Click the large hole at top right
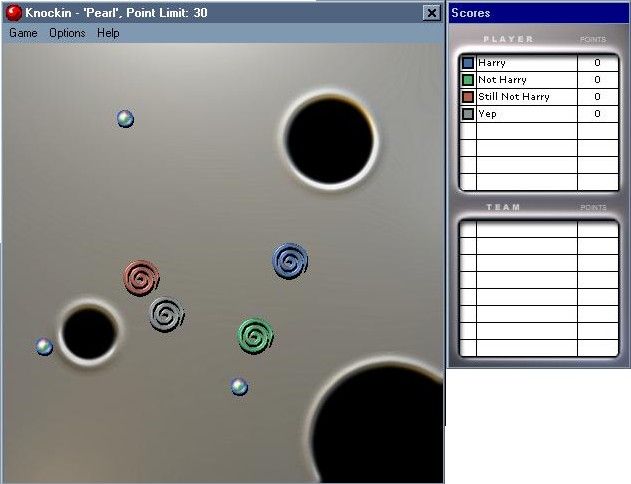This screenshot has height=484, width=631. click(x=330, y=140)
